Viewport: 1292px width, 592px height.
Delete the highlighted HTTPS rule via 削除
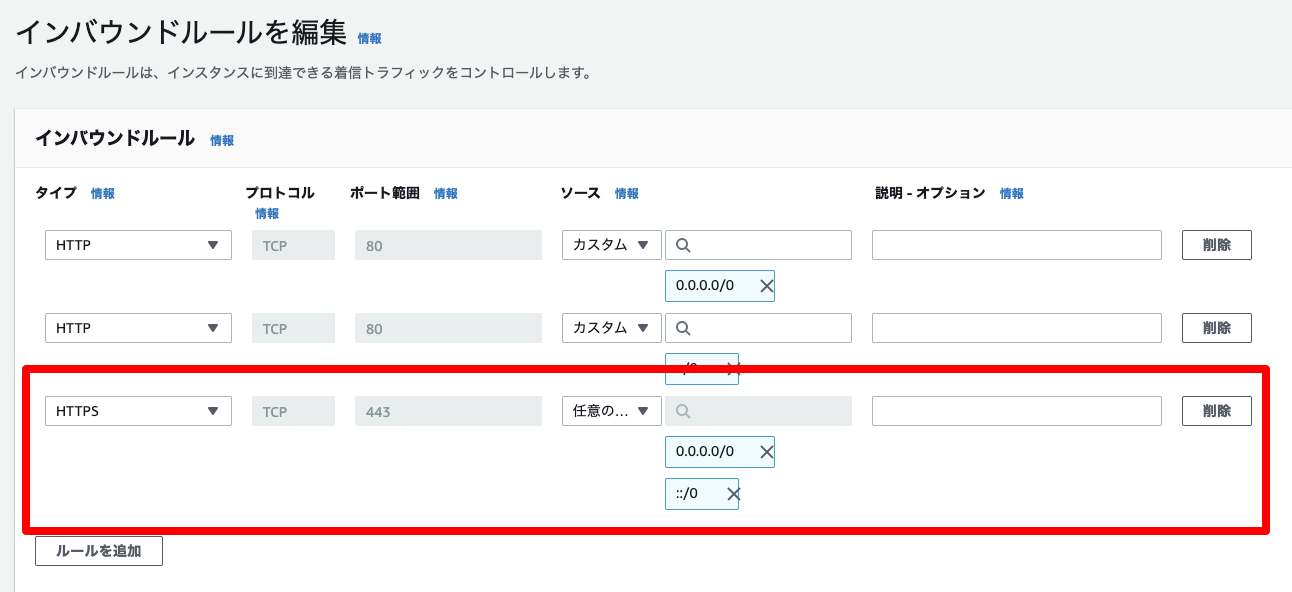click(x=1216, y=410)
